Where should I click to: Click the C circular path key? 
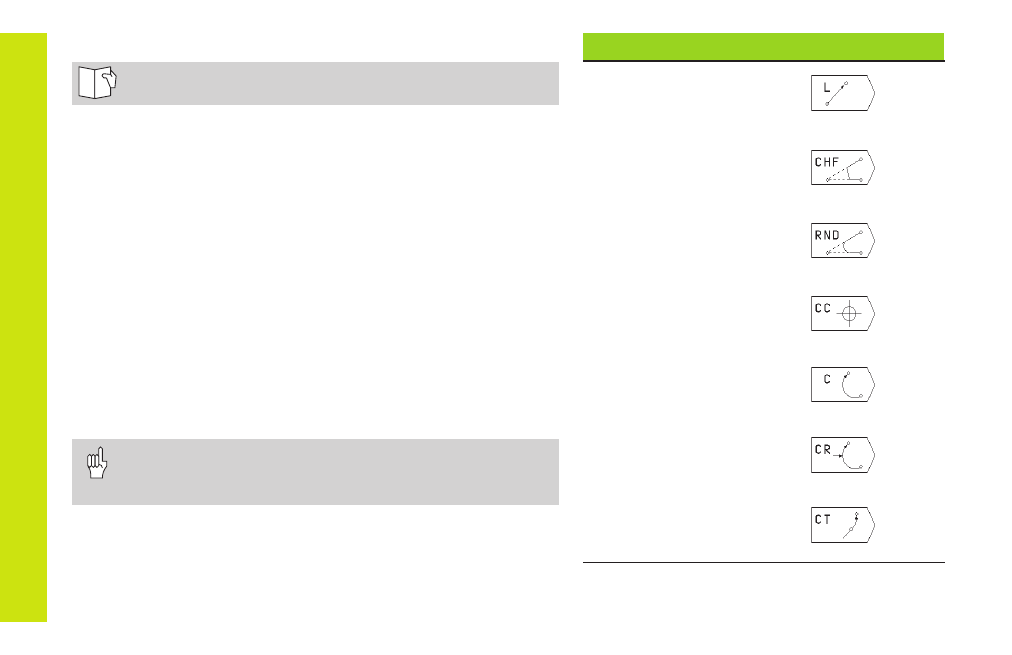click(x=843, y=385)
